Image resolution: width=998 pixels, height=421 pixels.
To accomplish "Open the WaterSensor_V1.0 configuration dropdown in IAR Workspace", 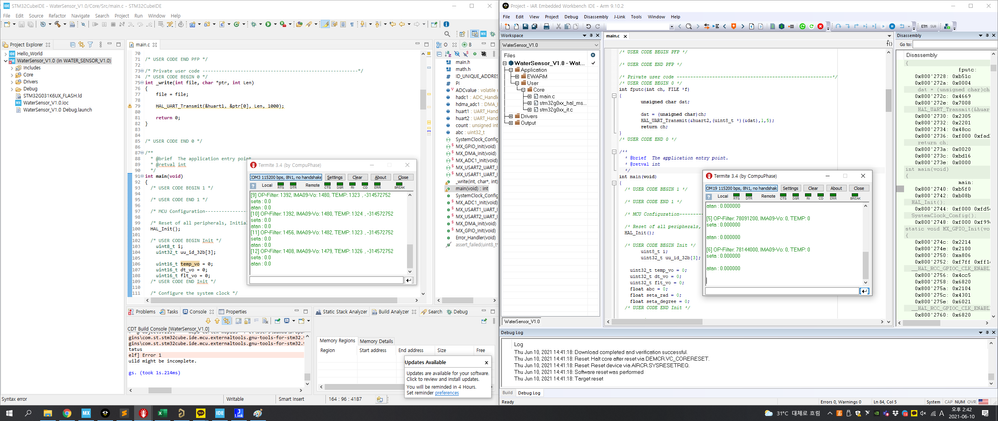I will tap(551, 46).
